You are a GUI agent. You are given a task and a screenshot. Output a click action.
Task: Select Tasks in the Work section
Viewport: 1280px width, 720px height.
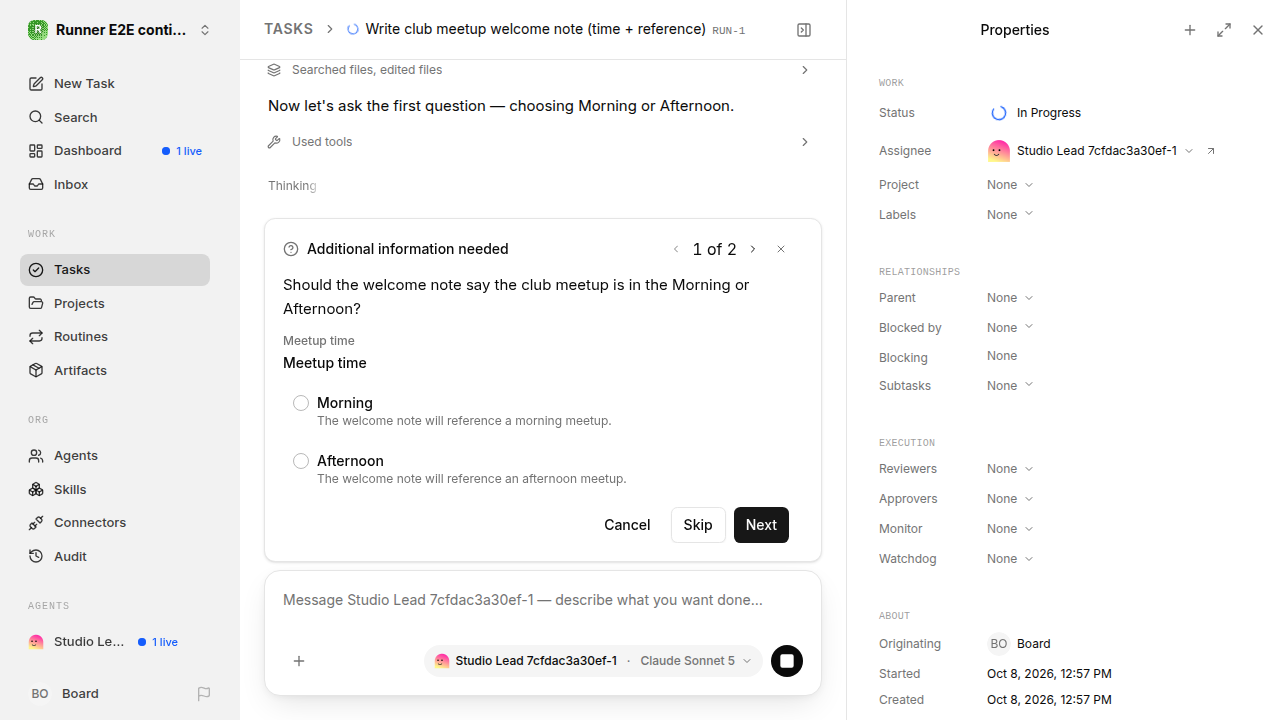click(115, 270)
